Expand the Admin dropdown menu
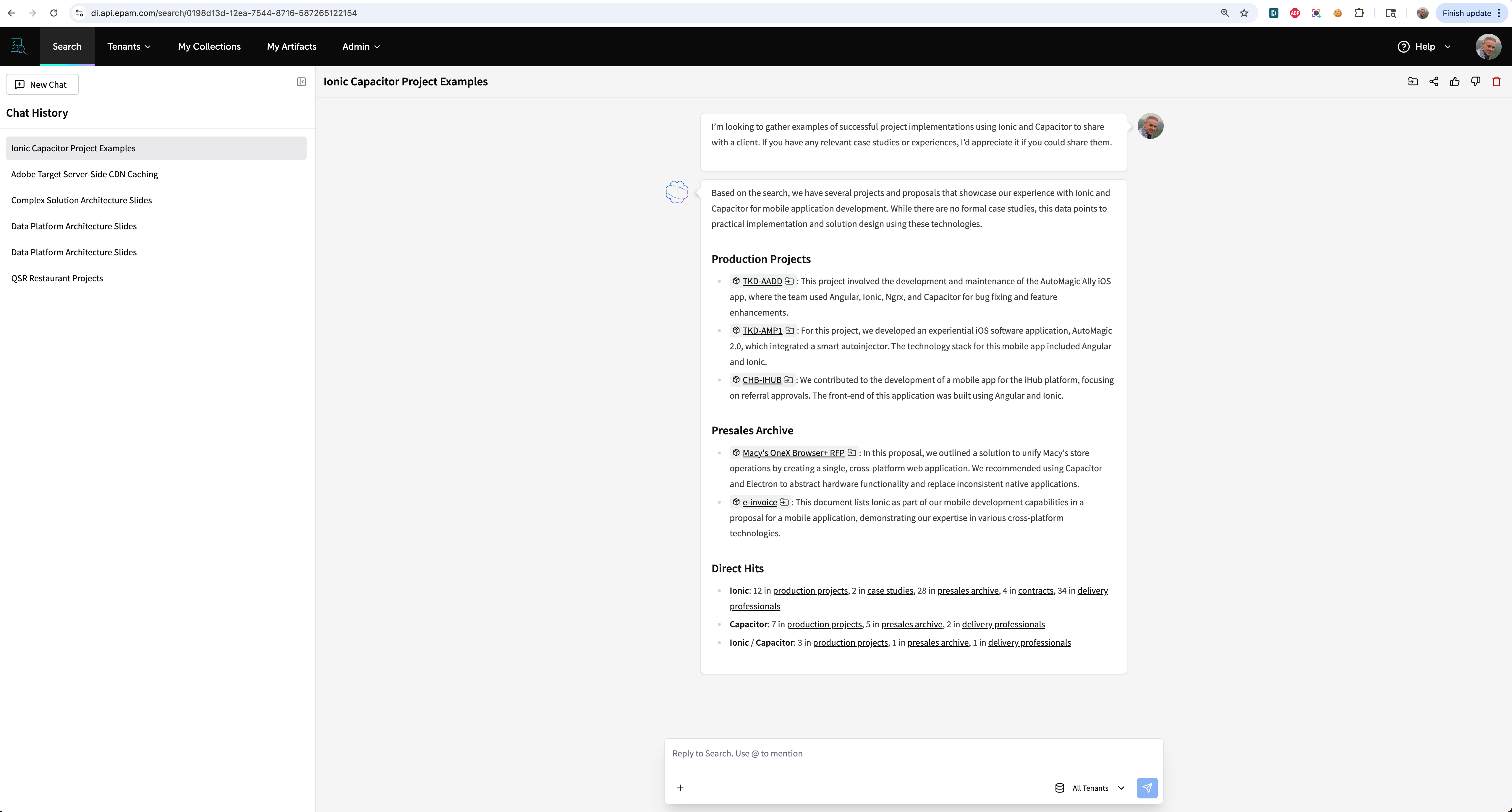 [x=361, y=46]
